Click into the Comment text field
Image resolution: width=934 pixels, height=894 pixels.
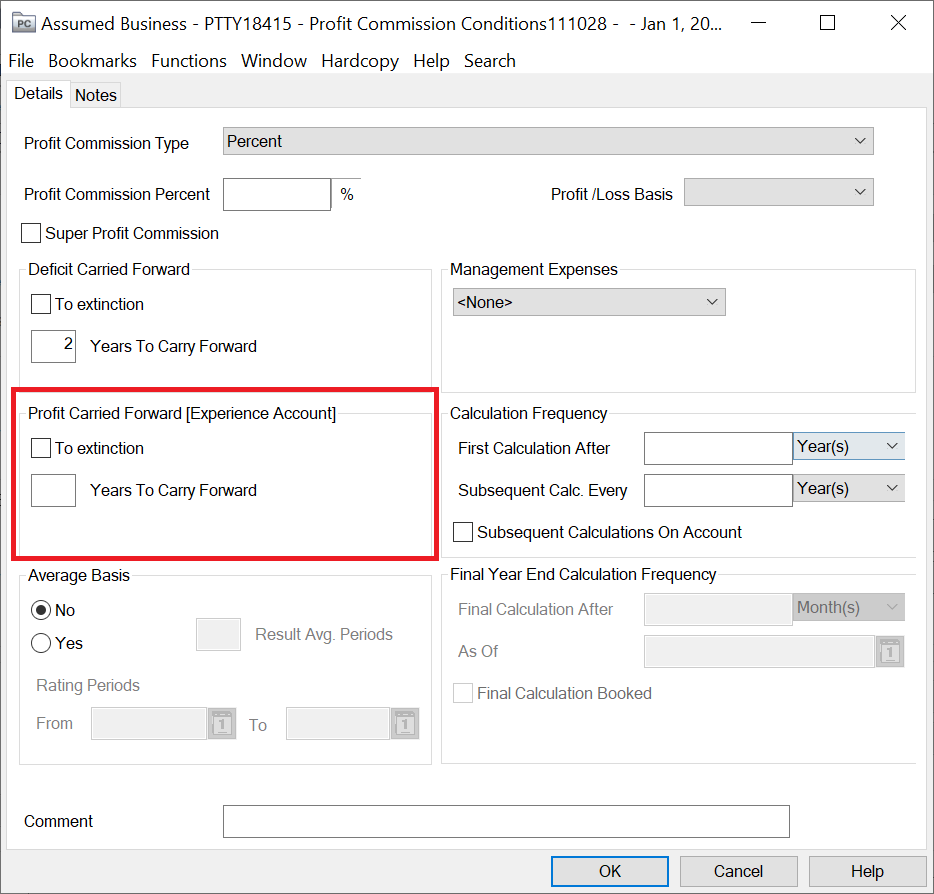click(506, 822)
